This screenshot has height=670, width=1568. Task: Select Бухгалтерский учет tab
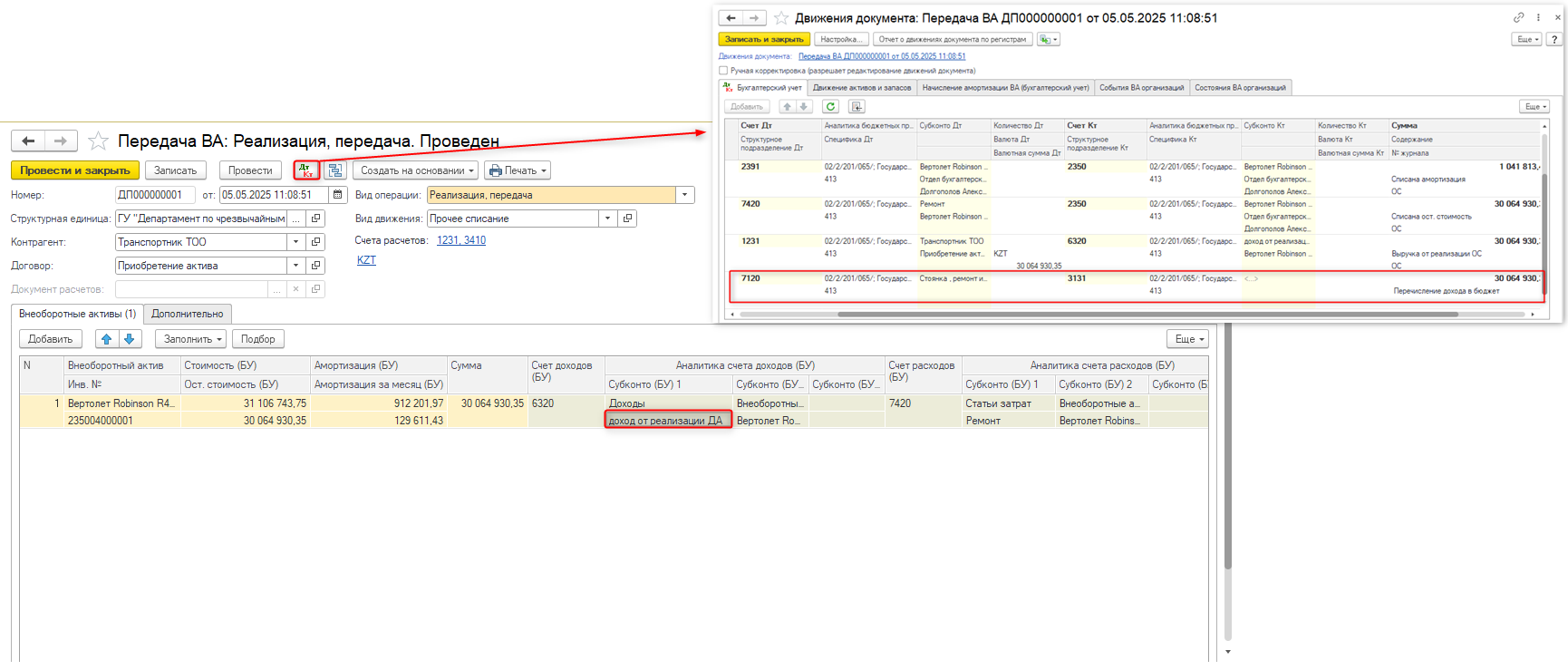click(763, 88)
